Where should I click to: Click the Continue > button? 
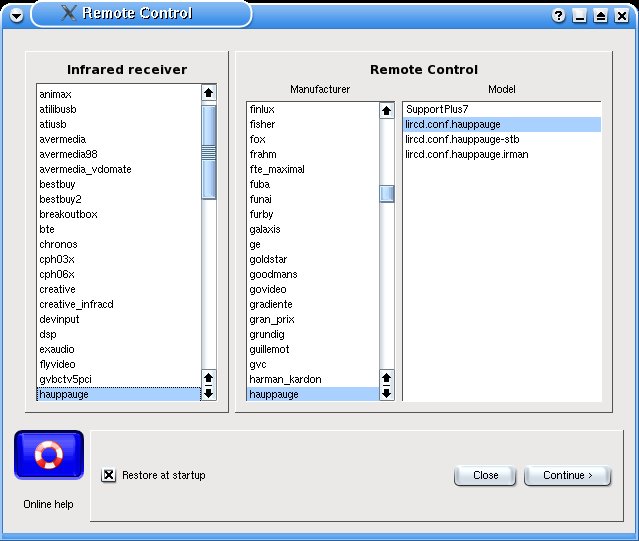pyautogui.click(x=568, y=475)
